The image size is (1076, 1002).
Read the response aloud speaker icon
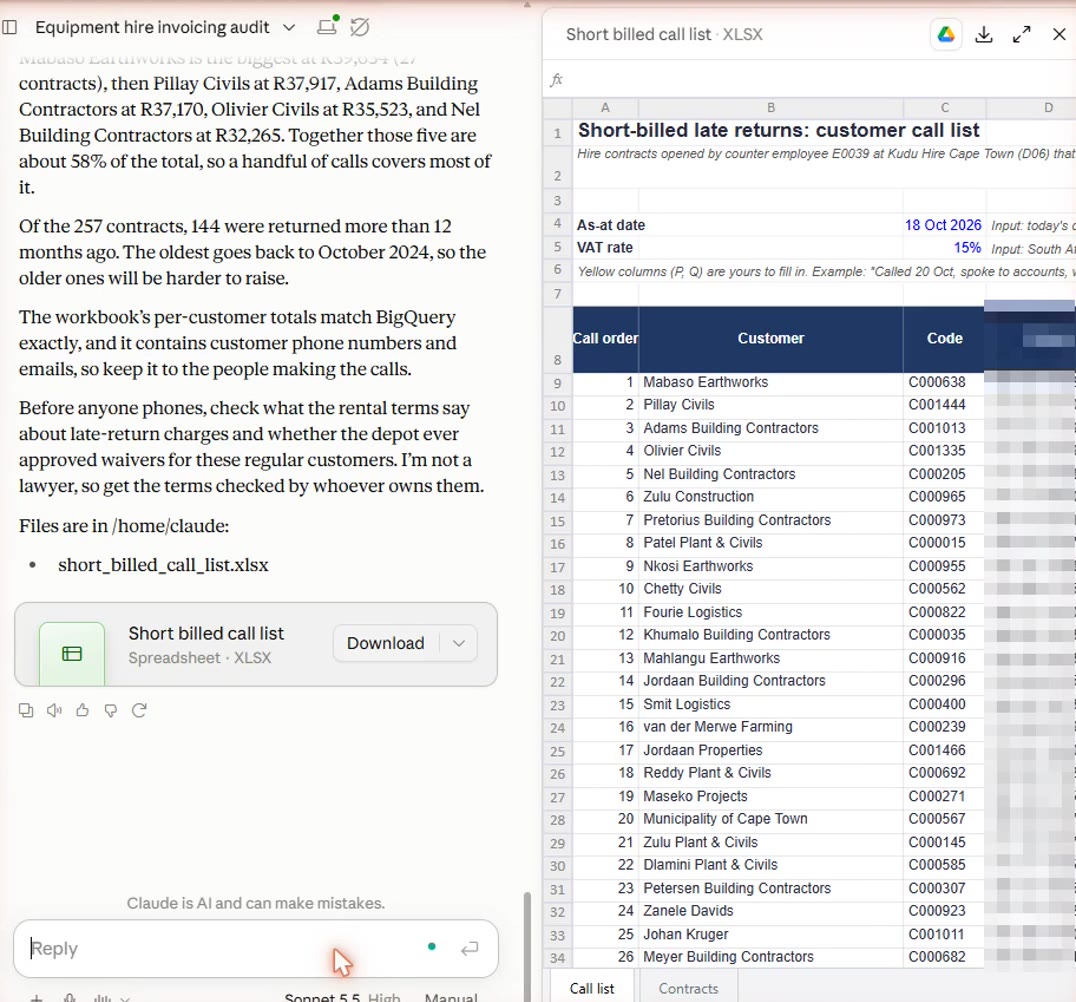pyautogui.click(x=54, y=710)
